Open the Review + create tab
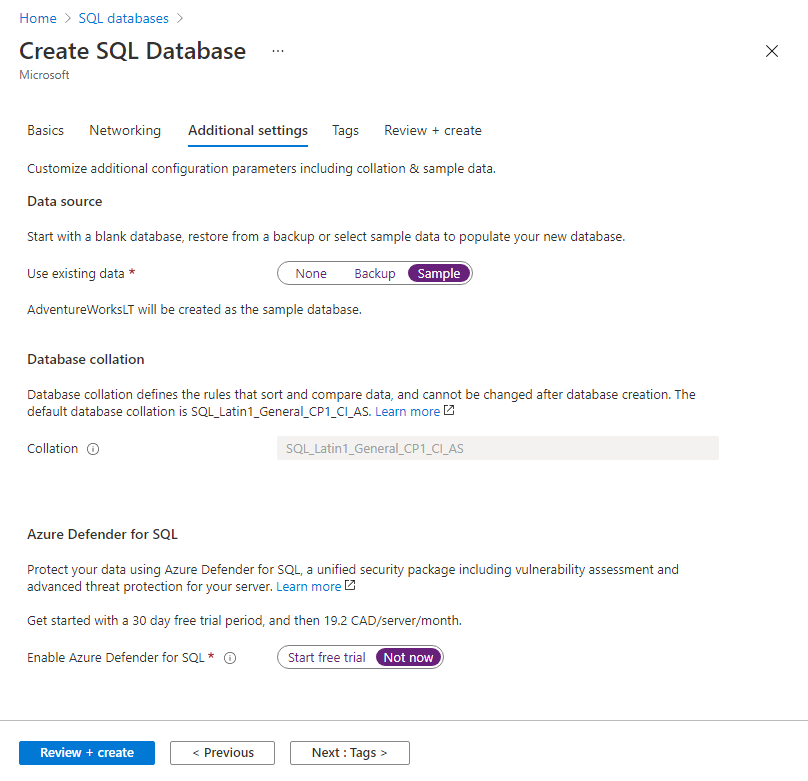 tap(432, 130)
